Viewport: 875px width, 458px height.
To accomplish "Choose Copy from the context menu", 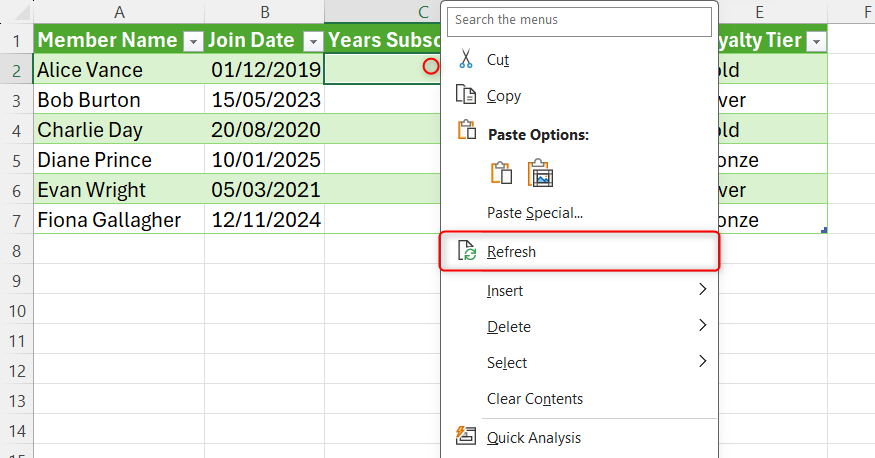I will [579, 95].
